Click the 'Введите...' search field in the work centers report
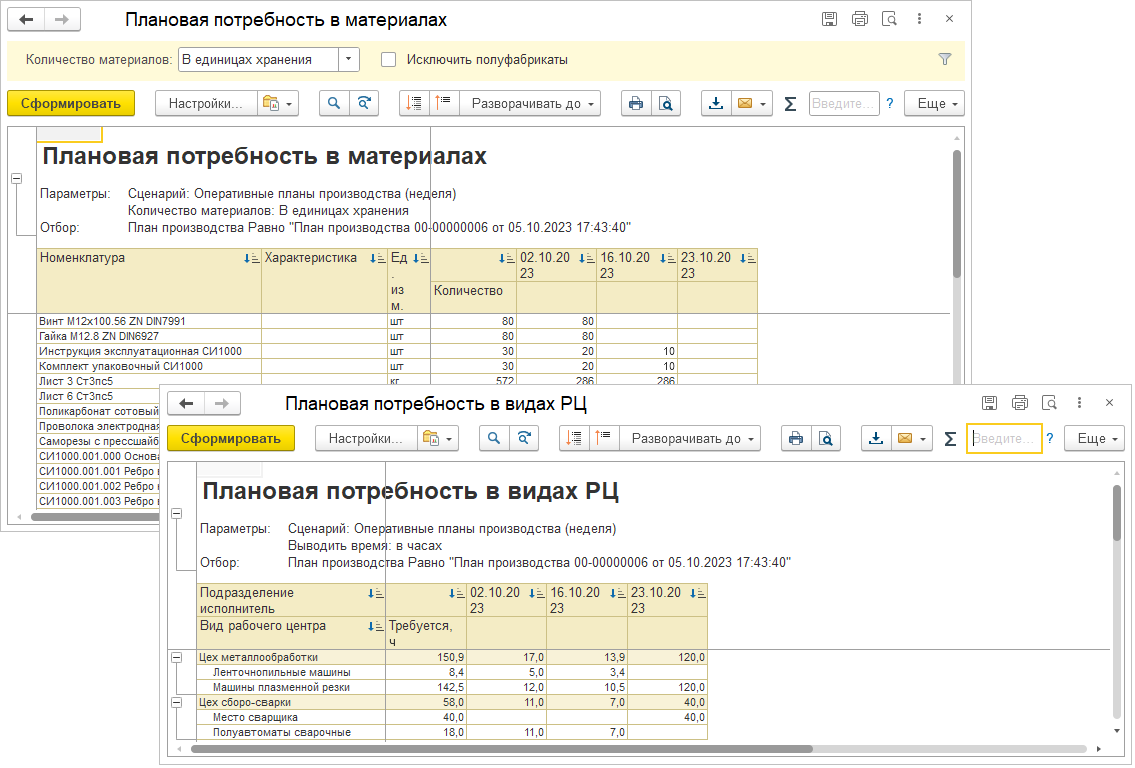This screenshot has width=1135, height=768. click(x=1003, y=438)
